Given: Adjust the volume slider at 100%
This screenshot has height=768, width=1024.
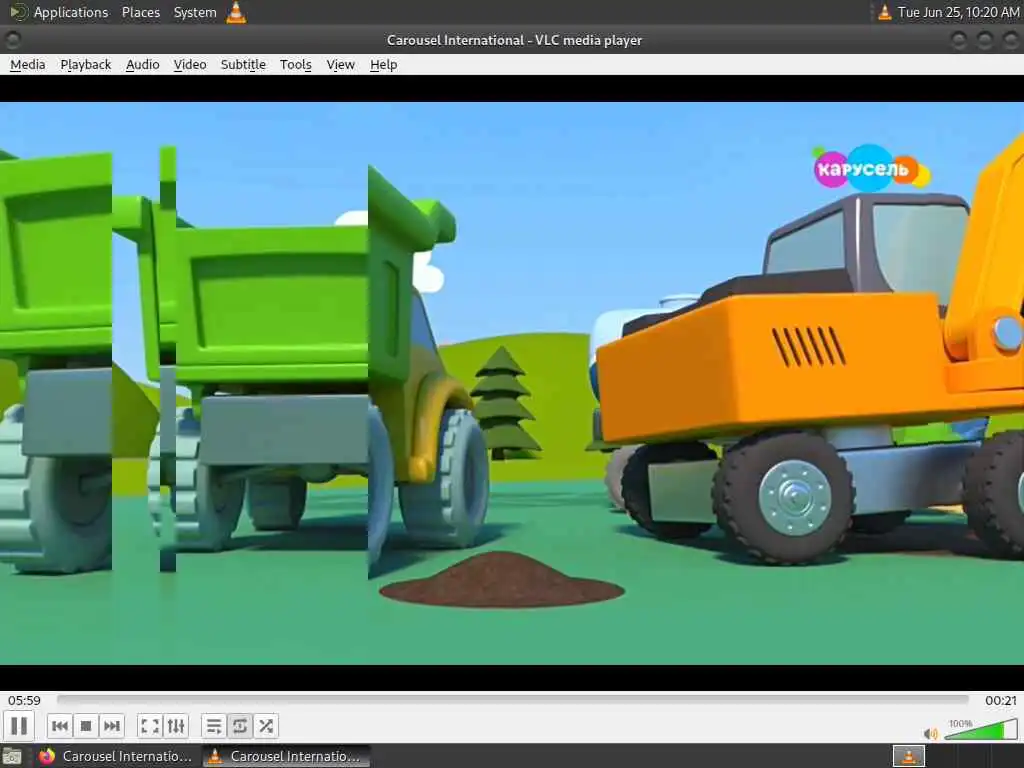Looking at the screenshot, I should 980,729.
